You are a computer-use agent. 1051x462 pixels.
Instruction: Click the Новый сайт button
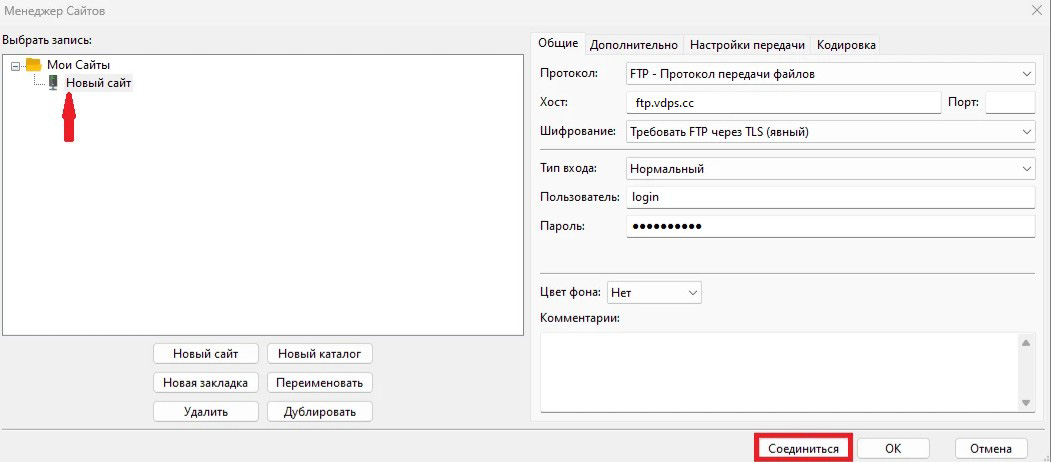point(206,353)
